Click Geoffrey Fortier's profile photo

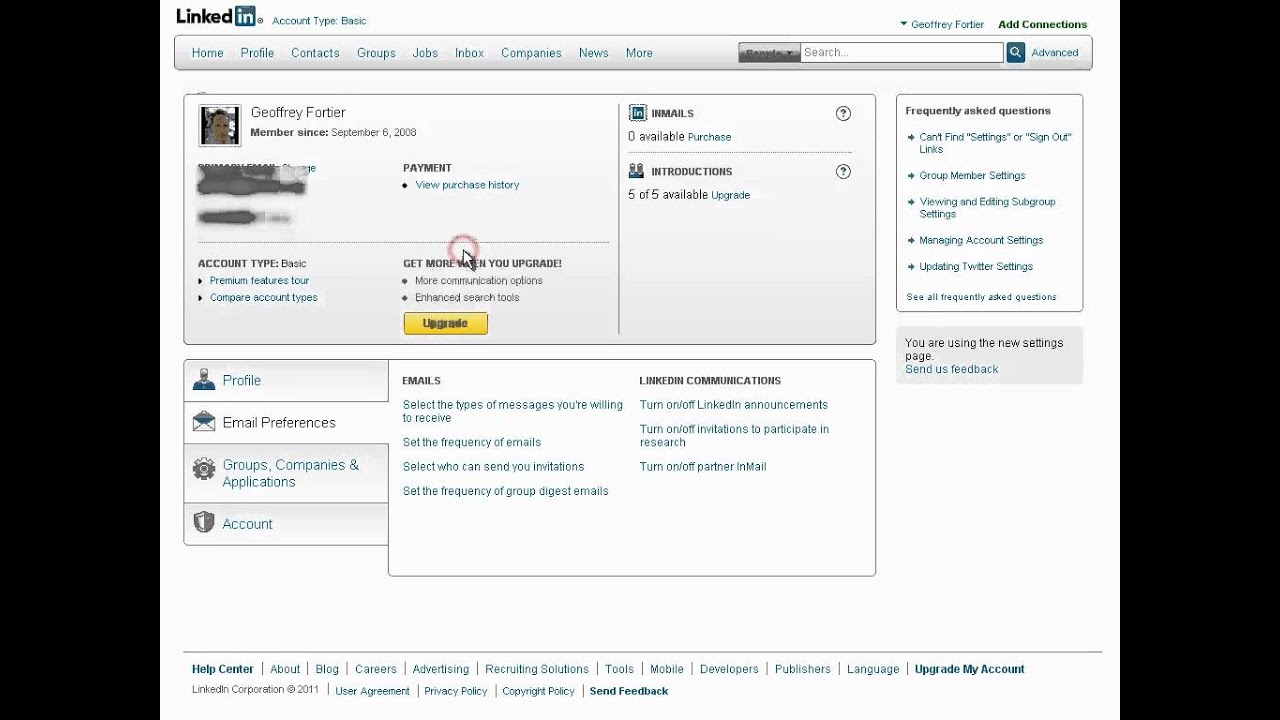pos(219,125)
